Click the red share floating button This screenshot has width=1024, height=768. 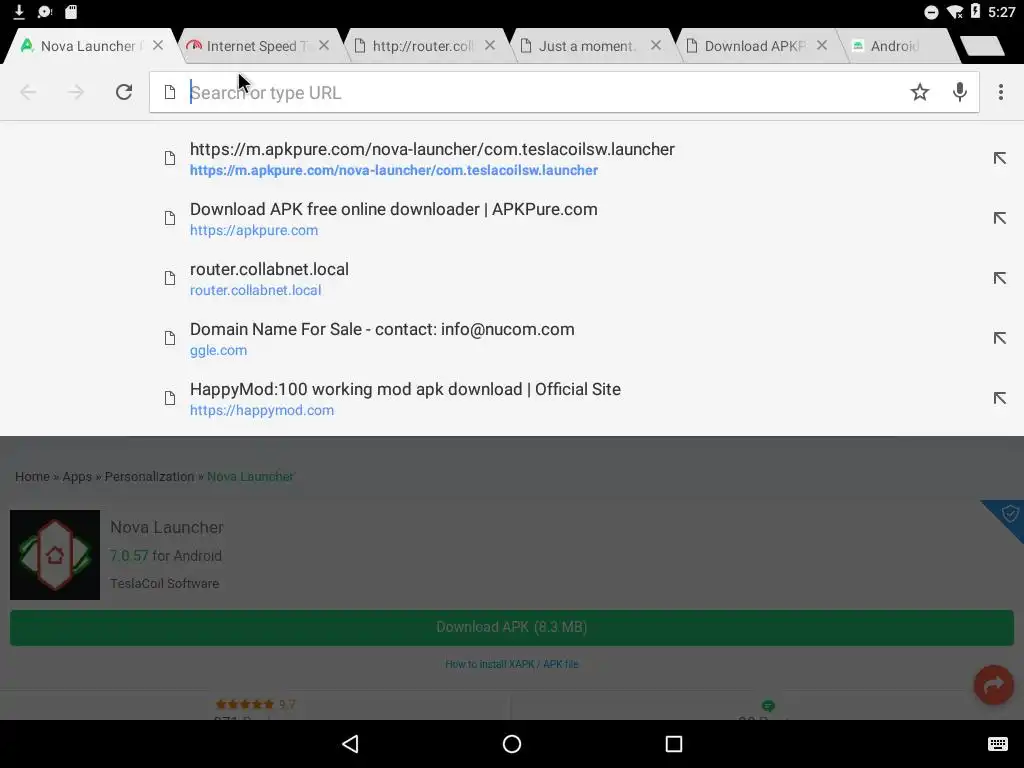tap(994, 684)
